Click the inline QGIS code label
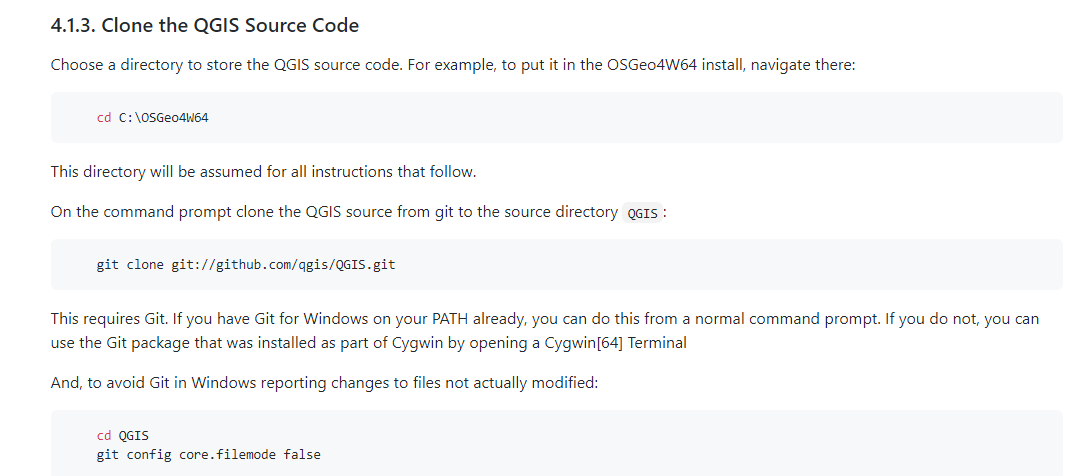The image size is (1087, 476). click(641, 213)
